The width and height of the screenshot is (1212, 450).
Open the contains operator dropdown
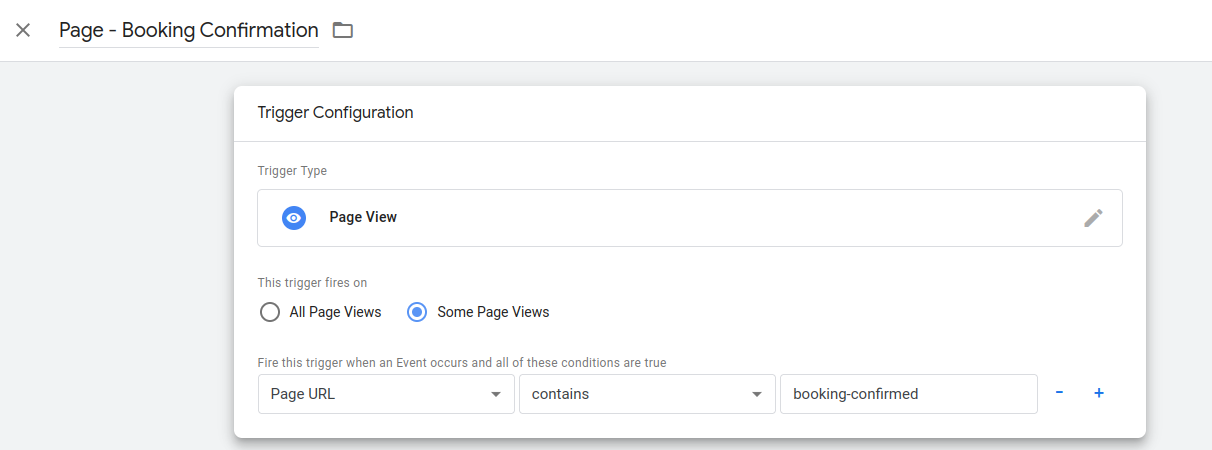[x=647, y=394]
